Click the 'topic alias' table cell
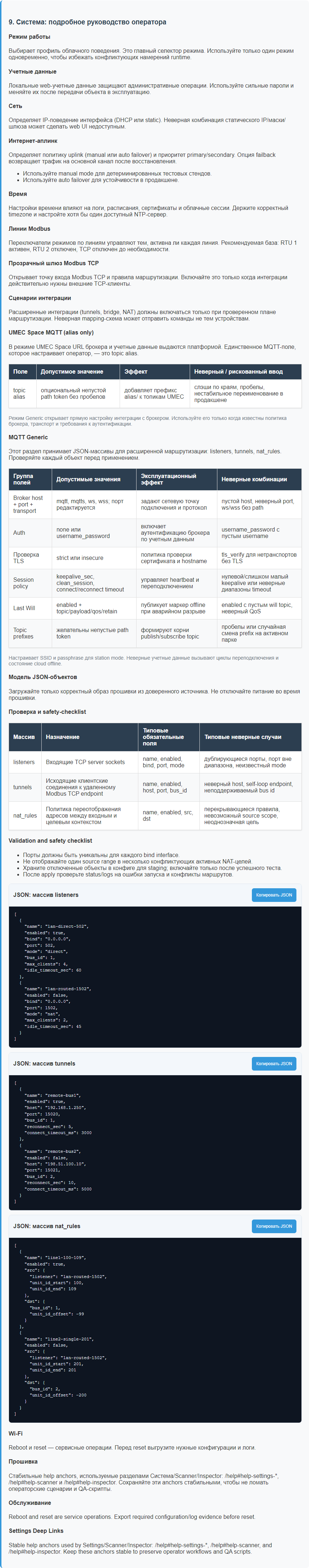The image size is (309, 1568). tap(19, 393)
